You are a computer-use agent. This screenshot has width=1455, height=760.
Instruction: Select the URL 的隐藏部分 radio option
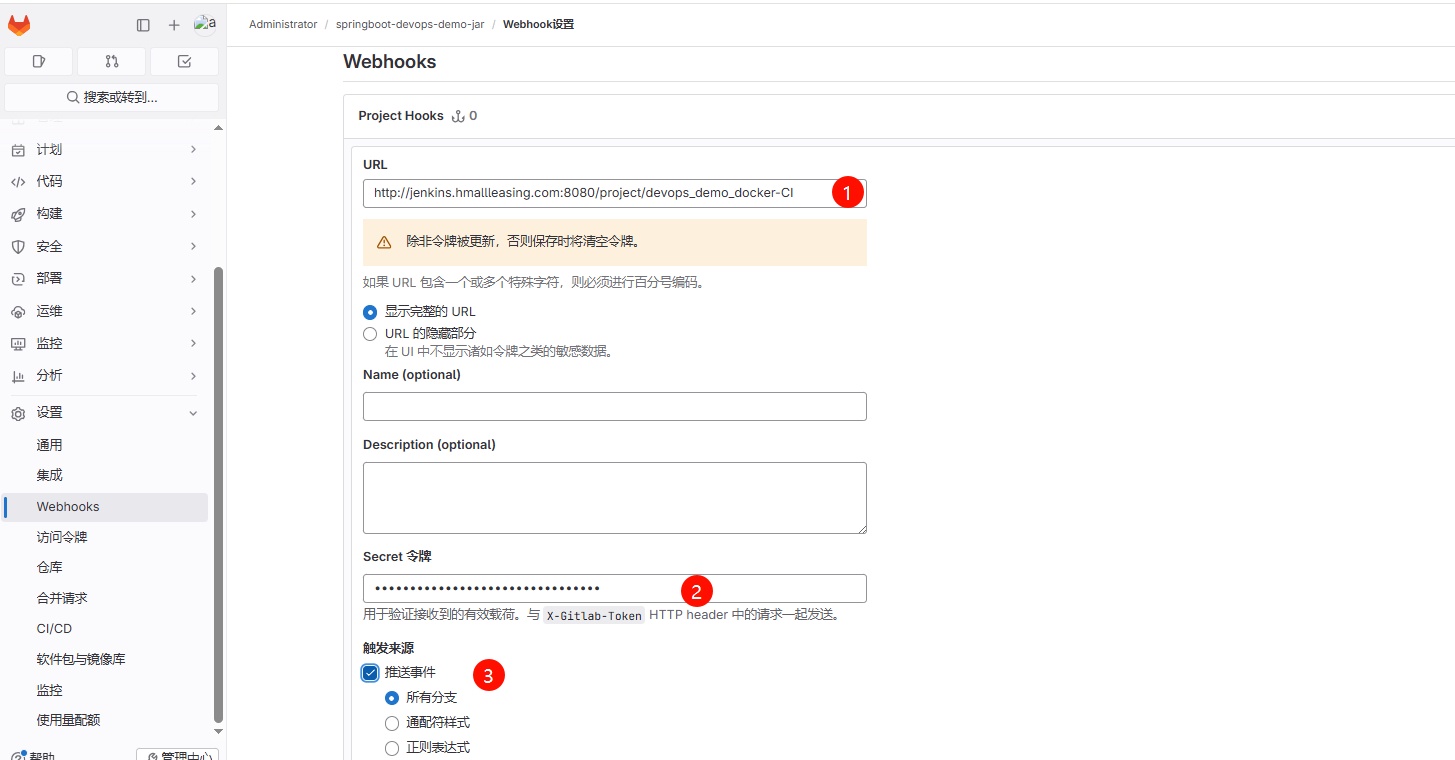coord(370,333)
